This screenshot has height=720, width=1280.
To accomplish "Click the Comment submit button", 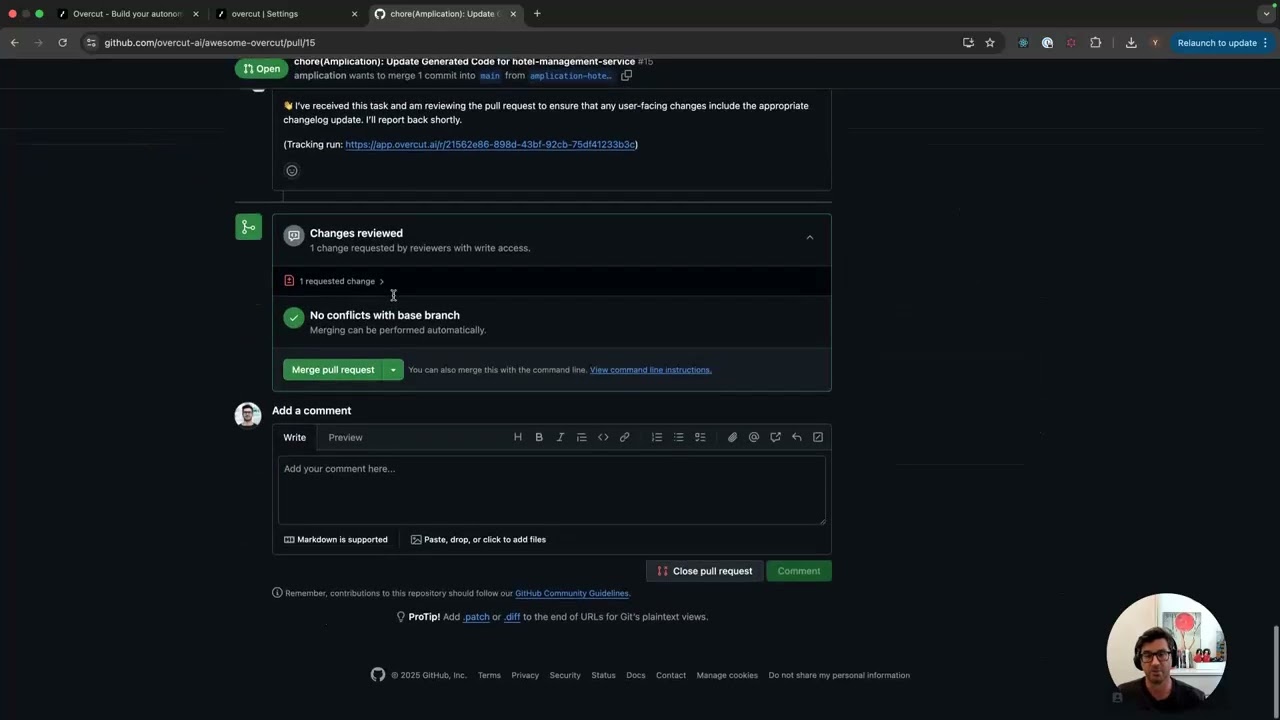I will (x=799, y=571).
